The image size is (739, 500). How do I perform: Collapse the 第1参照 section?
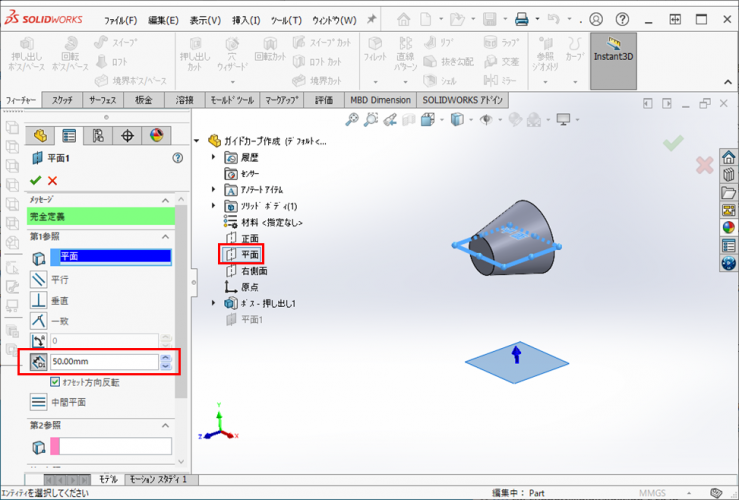(x=165, y=236)
